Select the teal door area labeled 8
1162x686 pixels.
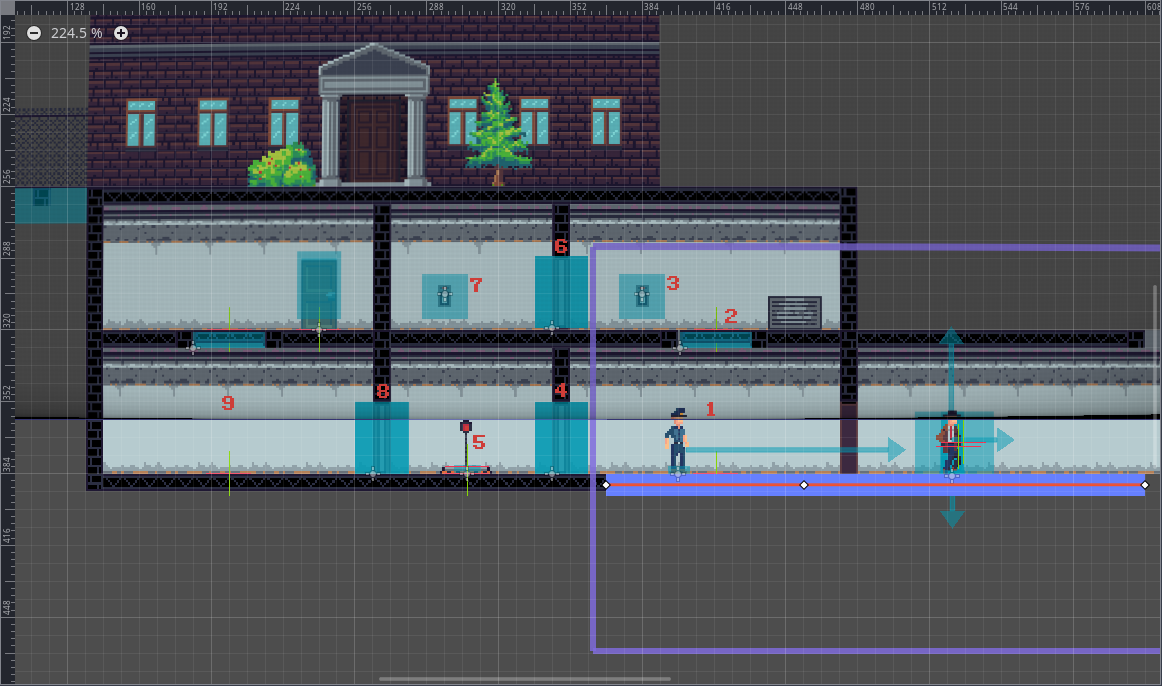(x=381, y=437)
